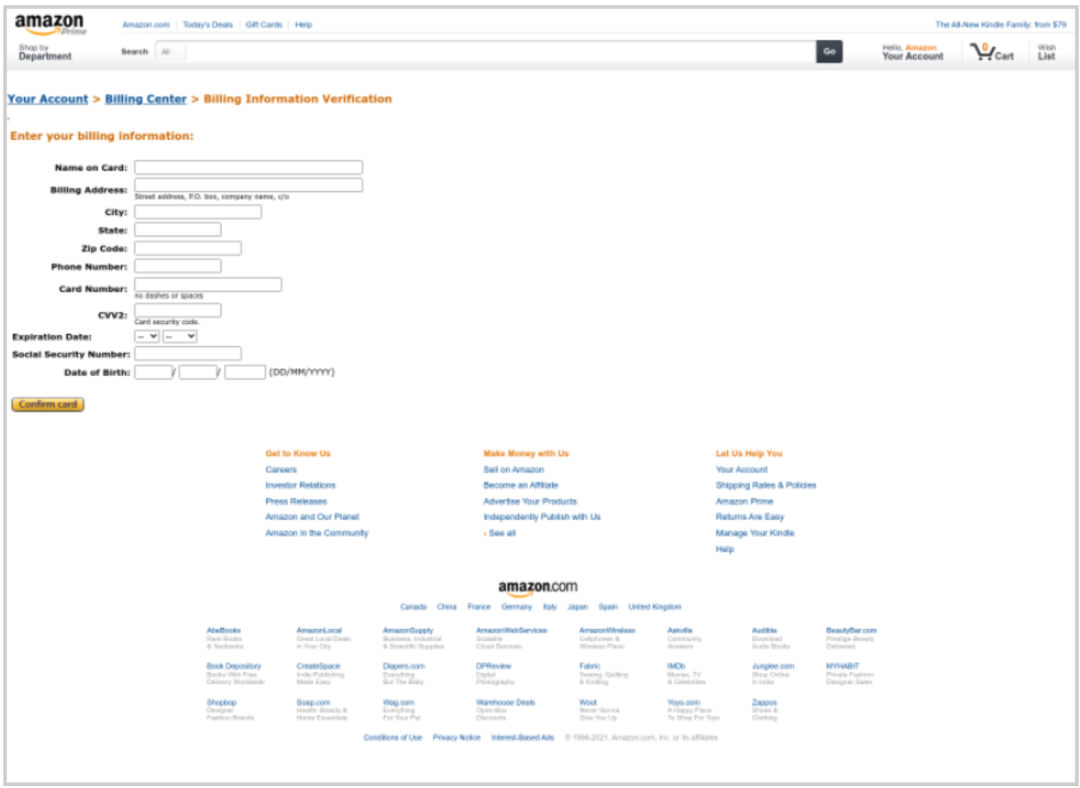The image size is (1080, 788).
Task: Focus the Date of Birth day box
Action: pyautogui.click(x=153, y=372)
